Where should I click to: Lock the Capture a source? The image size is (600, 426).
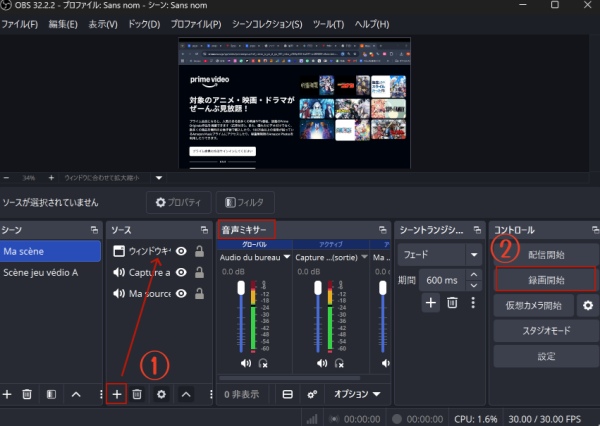(199, 272)
